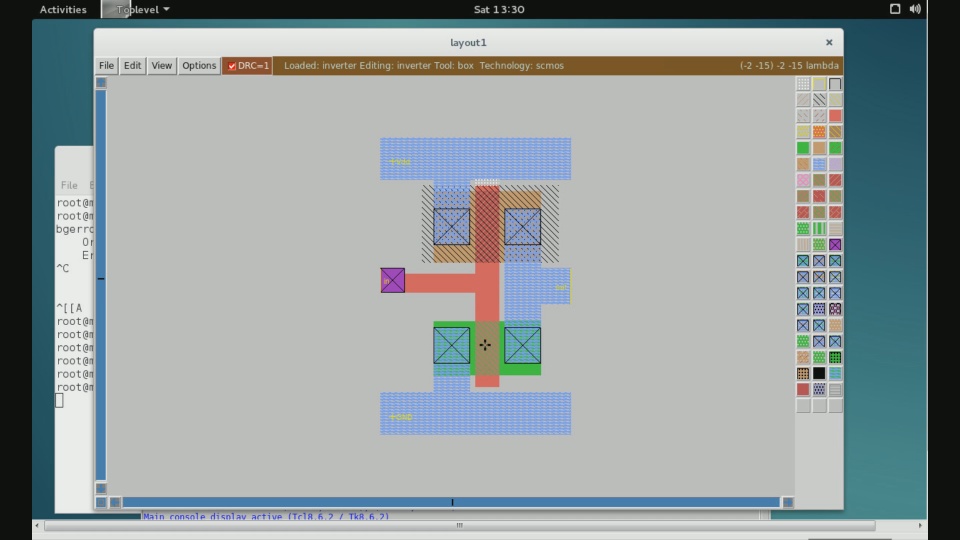Click the layout's horizontal scrollbar
This screenshot has width=960, height=540.
450,502
